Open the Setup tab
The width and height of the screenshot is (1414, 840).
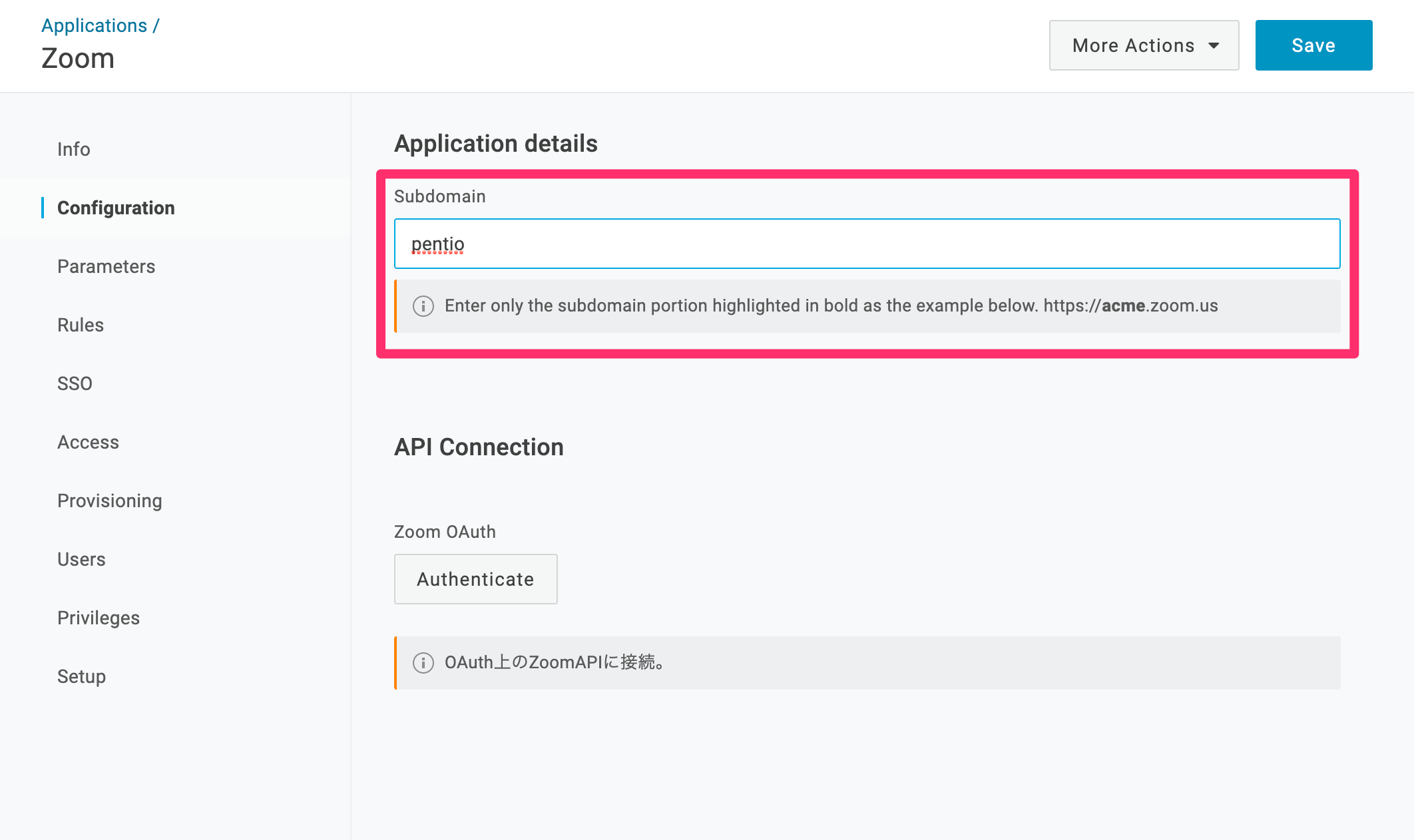(x=81, y=676)
